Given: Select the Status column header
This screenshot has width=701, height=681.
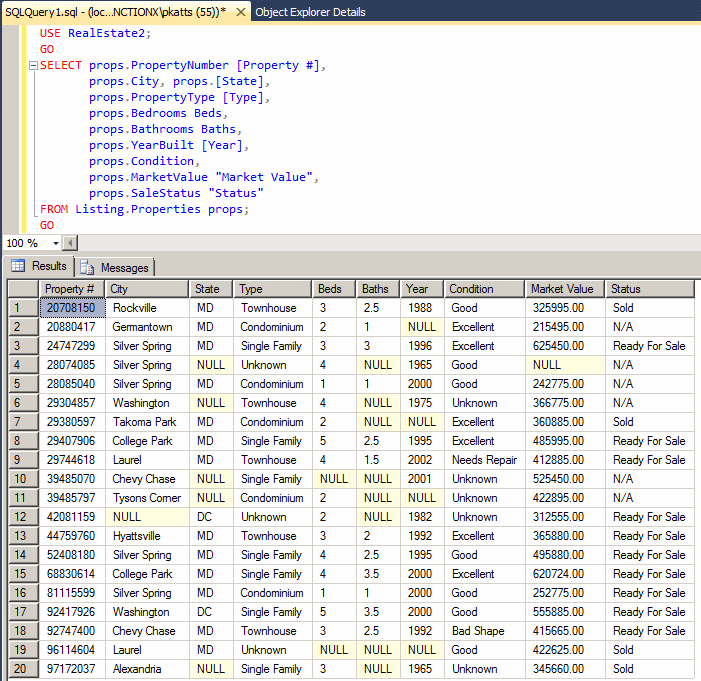Looking at the screenshot, I should pyautogui.click(x=650, y=289).
